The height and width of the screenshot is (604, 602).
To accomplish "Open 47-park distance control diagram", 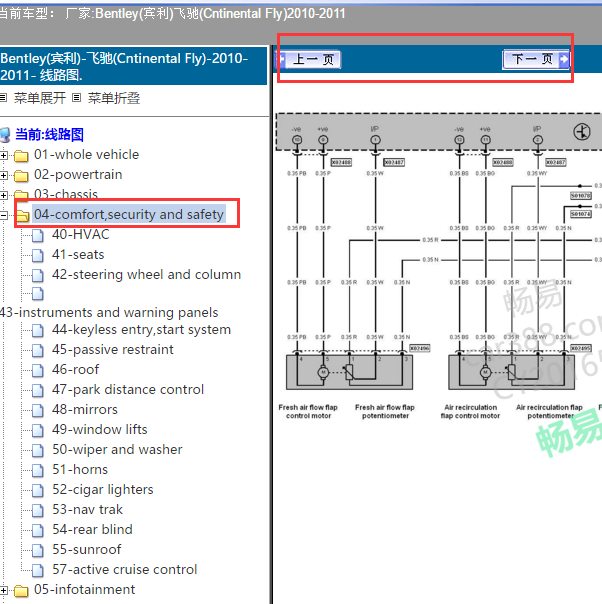I will 128,389.
